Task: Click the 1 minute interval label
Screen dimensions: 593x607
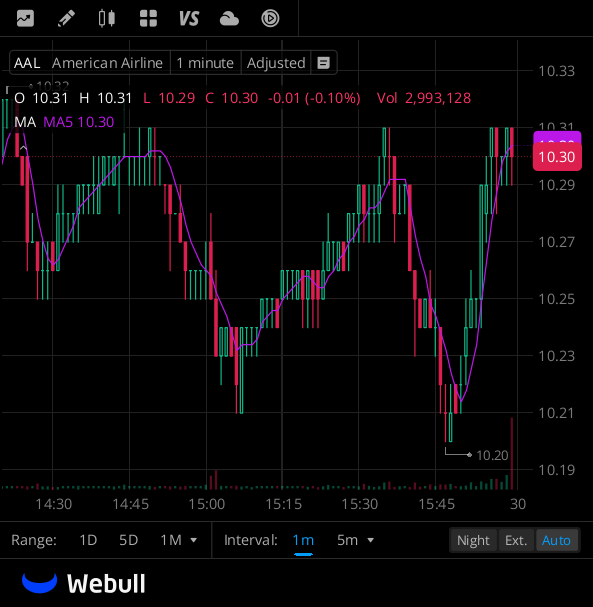Action: [205, 63]
